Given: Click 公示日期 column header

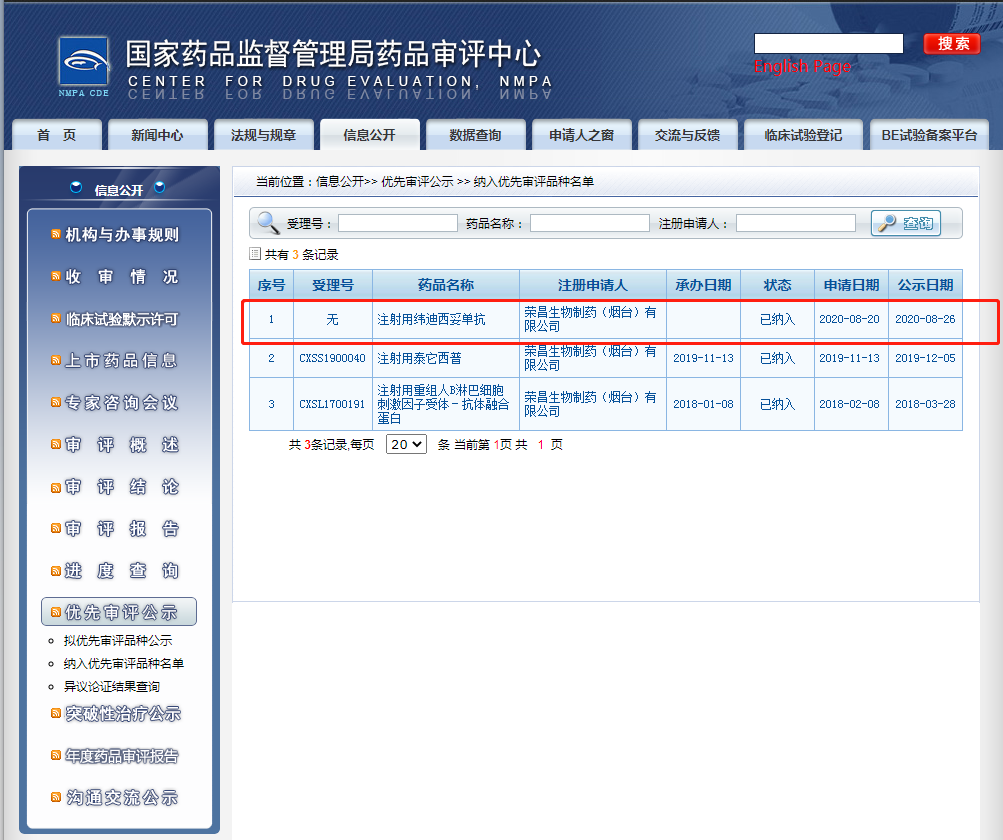Looking at the screenshot, I should click(x=925, y=285).
